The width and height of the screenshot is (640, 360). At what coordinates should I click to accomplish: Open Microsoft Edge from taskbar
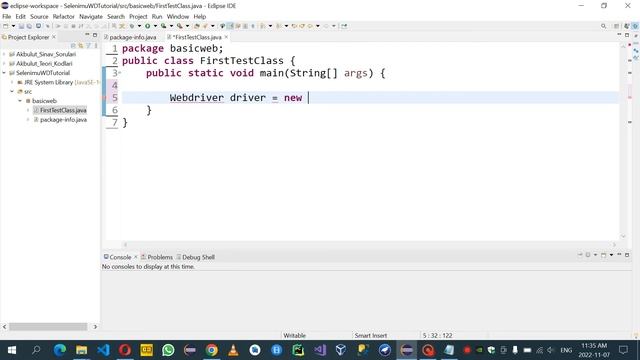click(60, 350)
